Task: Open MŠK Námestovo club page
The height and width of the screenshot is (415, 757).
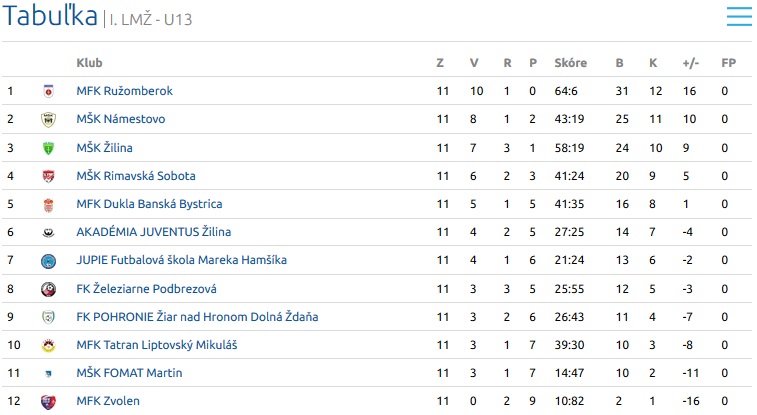Action: 121,119
